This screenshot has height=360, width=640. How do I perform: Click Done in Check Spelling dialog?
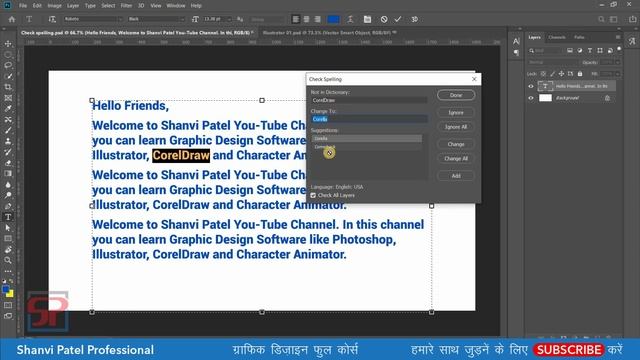[456, 95]
